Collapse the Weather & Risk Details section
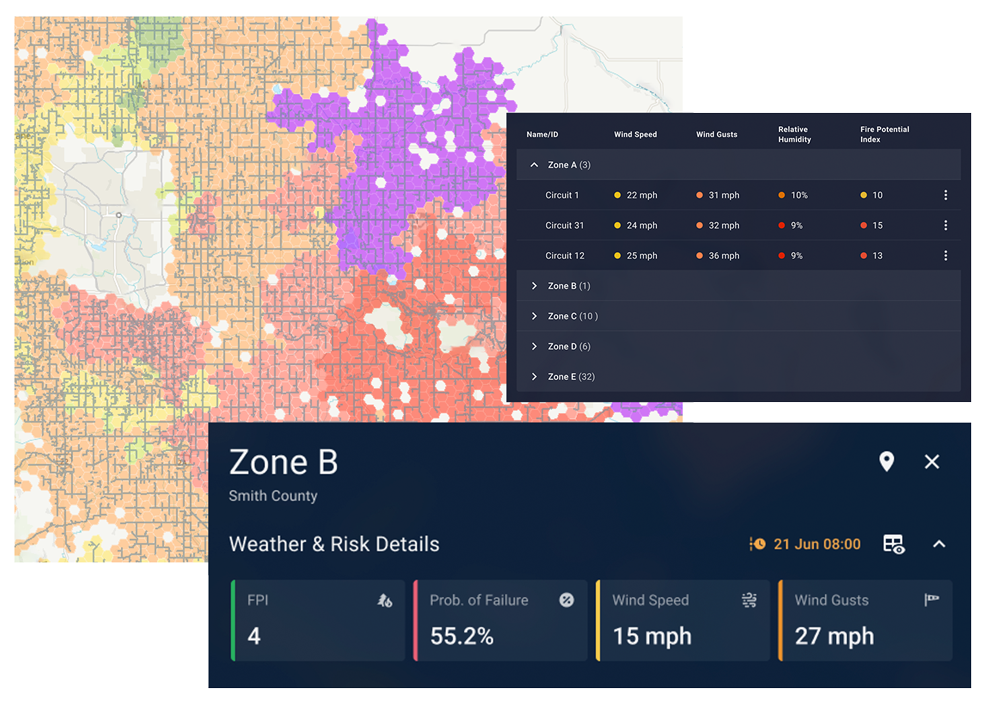 point(939,544)
